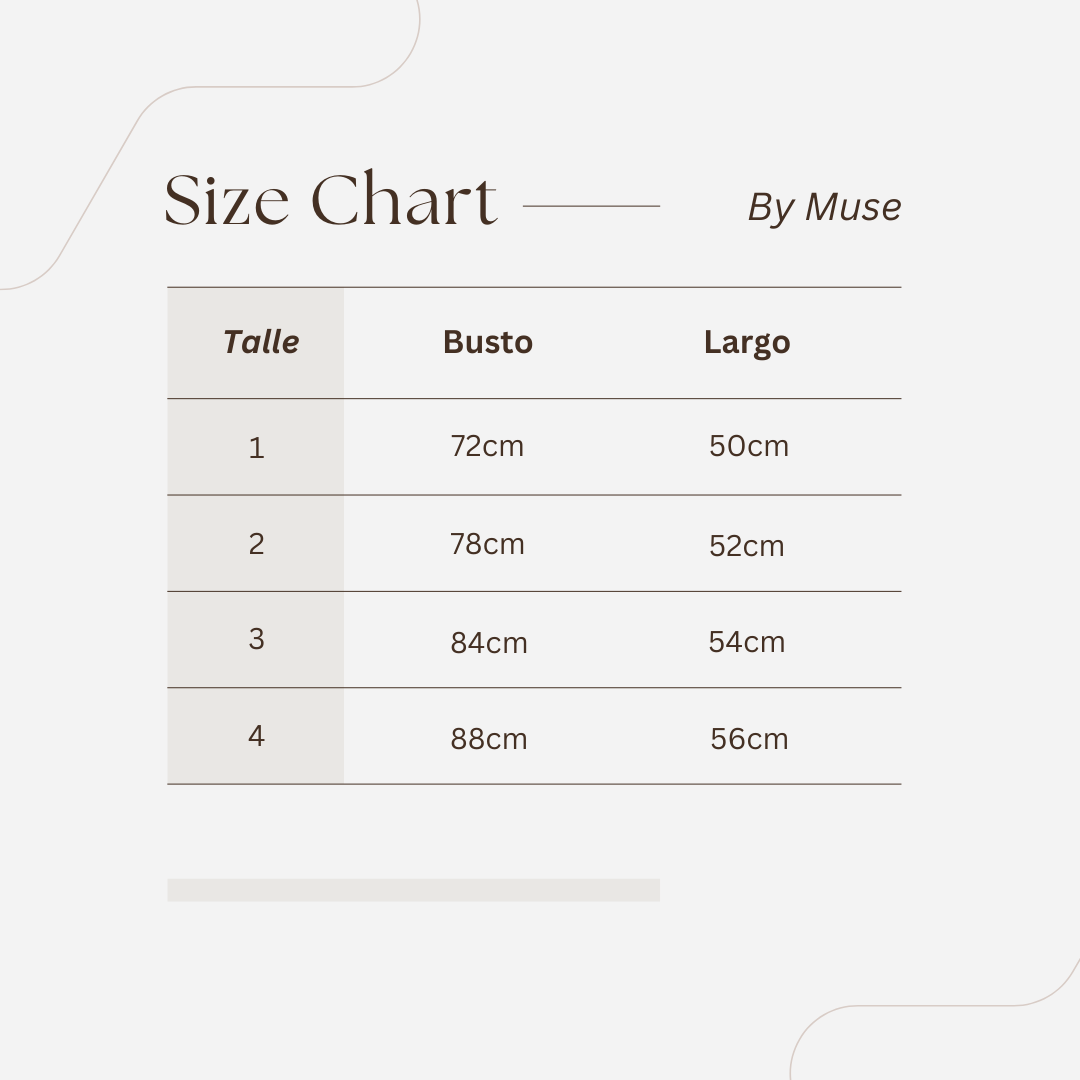Select the By Muse brand text
This screenshot has height=1080, width=1080.
(824, 207)
